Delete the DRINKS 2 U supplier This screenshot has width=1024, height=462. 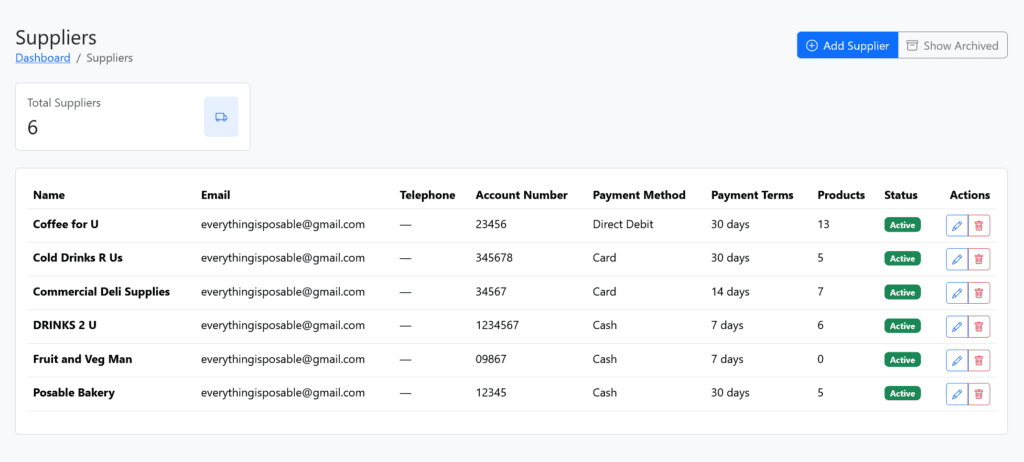click(979, 326)
